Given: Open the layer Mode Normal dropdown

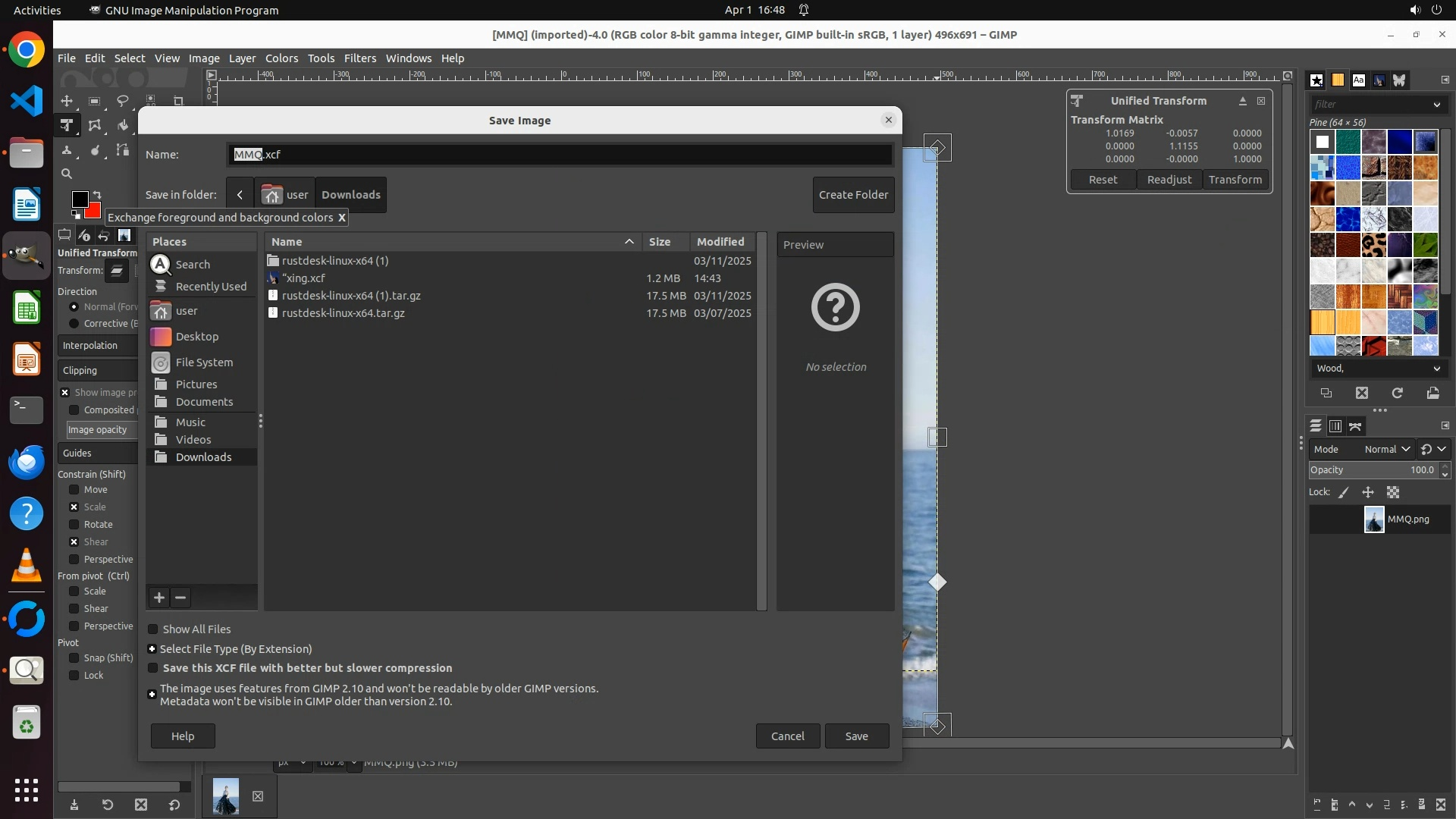Looking at the screenshot, I should tap(1387, 450).
